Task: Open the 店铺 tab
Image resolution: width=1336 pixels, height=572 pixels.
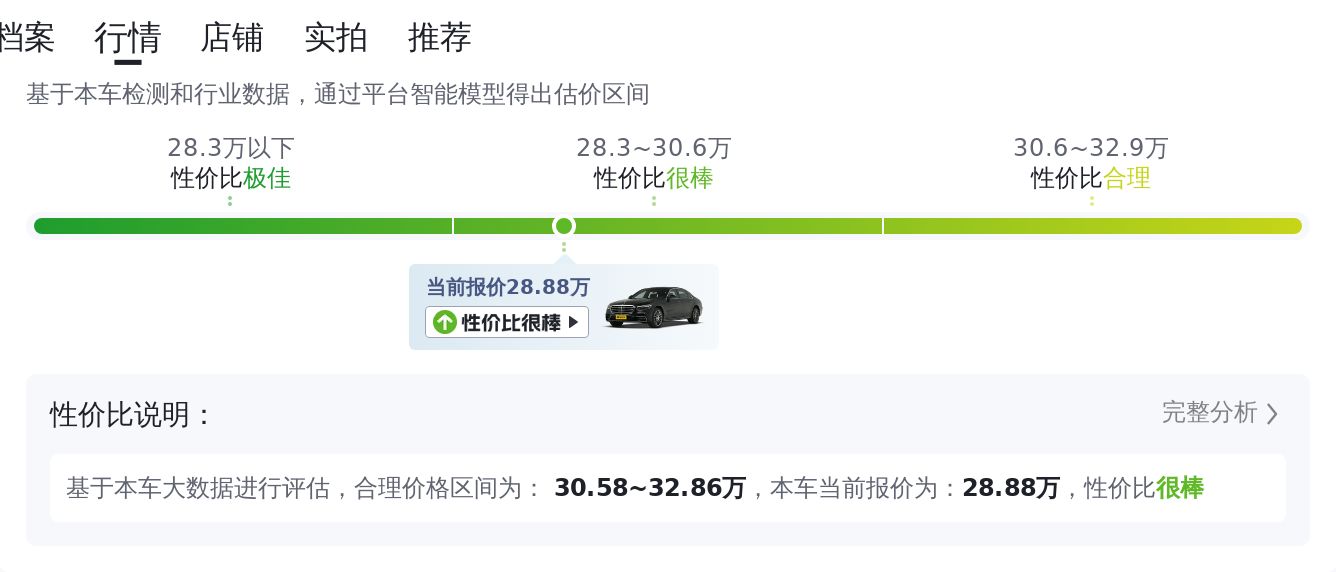Action: click(x=232, y=38)
